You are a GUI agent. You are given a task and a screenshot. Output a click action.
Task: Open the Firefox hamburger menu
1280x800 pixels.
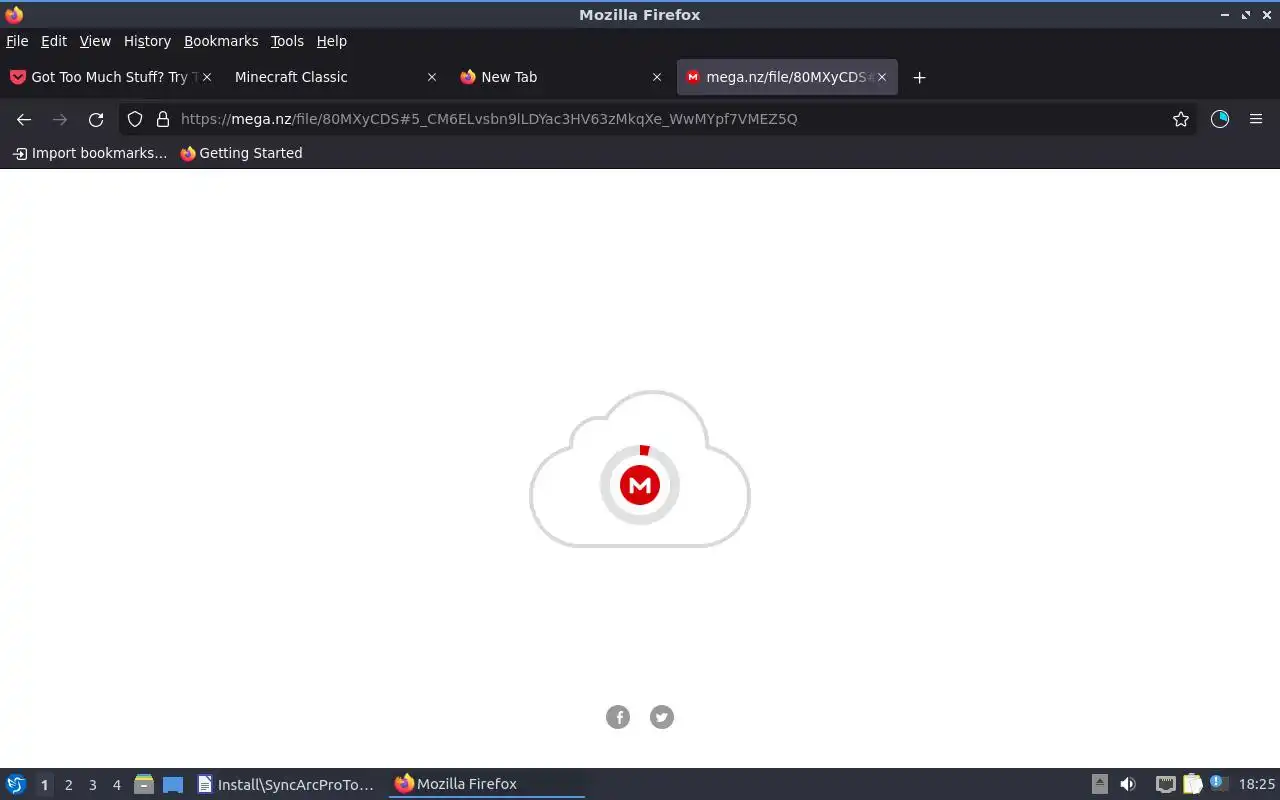tap(1256, 119)
